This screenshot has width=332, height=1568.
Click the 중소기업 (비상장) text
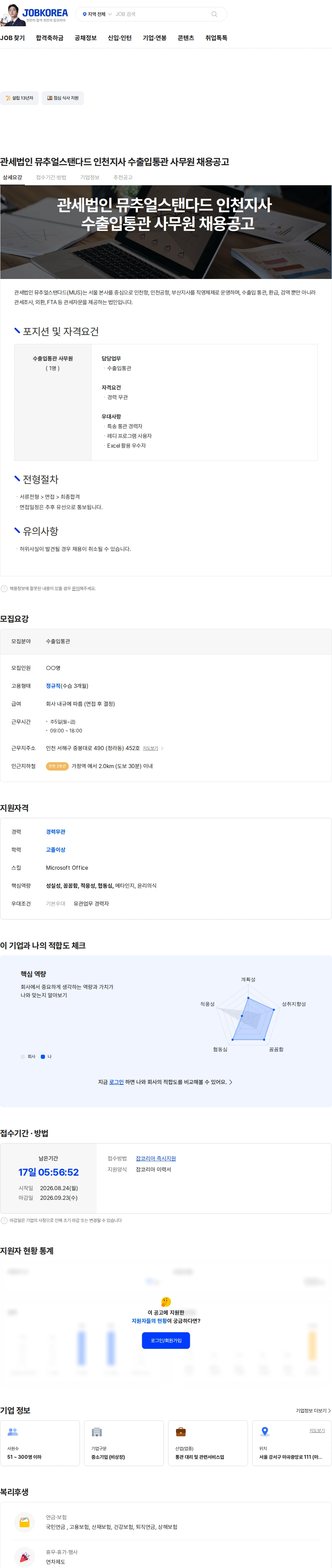(108, 1457)
